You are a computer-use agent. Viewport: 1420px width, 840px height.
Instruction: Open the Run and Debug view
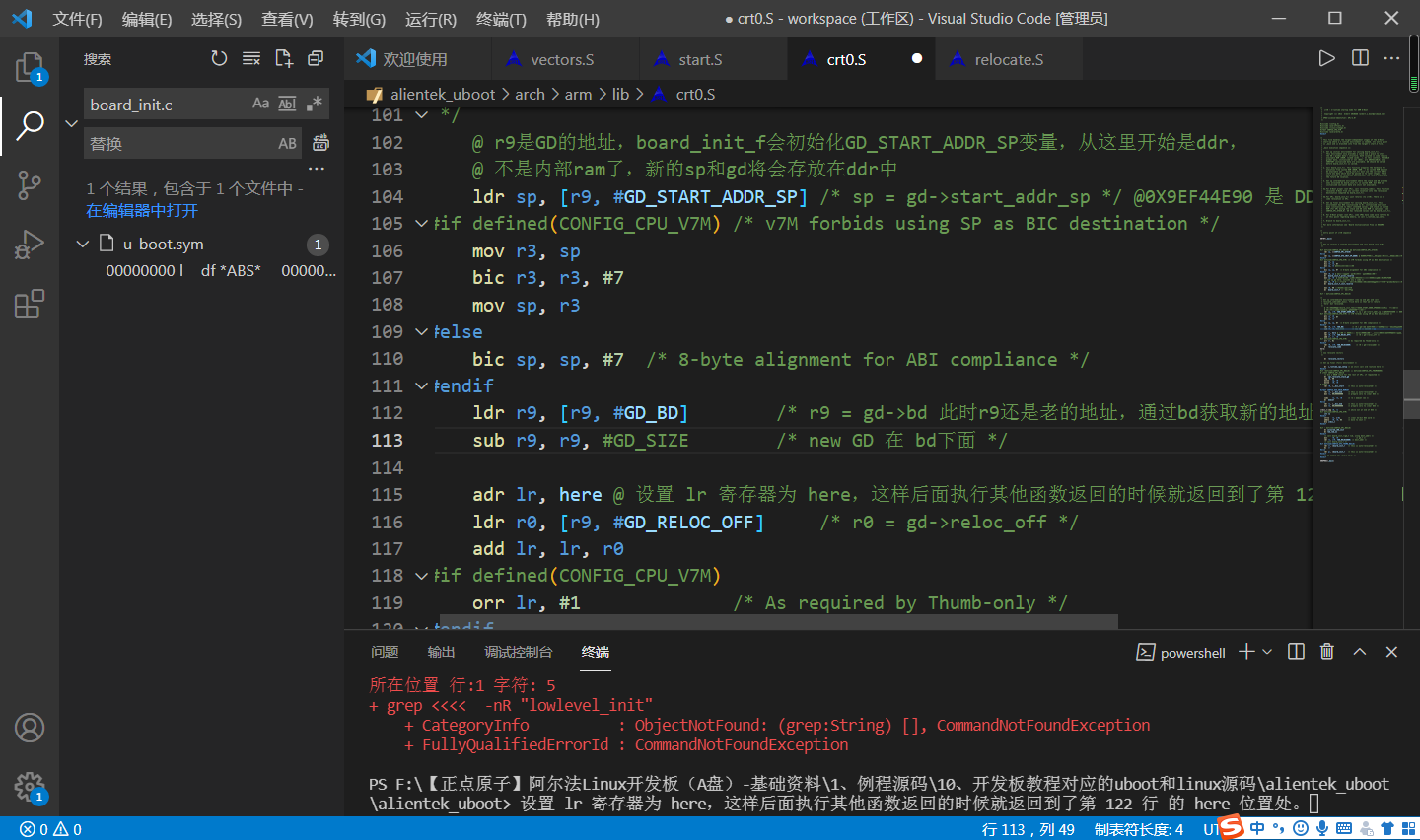coord(30,244)
